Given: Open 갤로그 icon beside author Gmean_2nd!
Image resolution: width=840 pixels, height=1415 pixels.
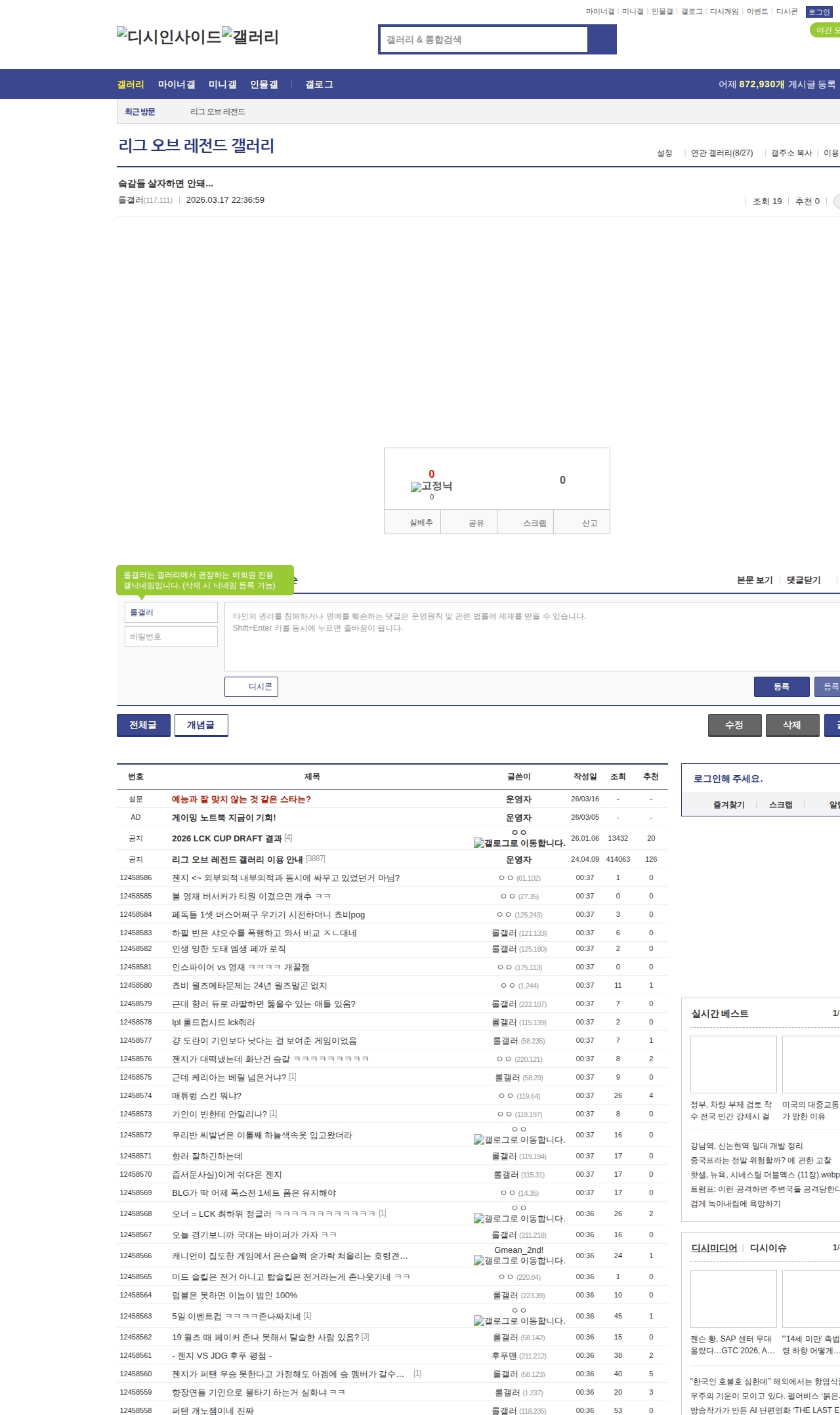Looking at the screenshot, I should click(519, 1261).
